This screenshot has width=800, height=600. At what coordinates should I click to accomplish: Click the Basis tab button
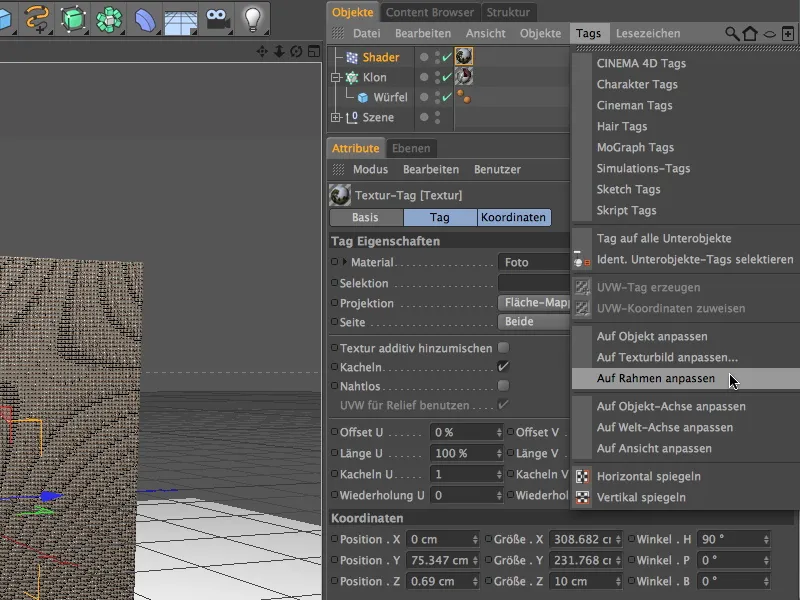366,217
